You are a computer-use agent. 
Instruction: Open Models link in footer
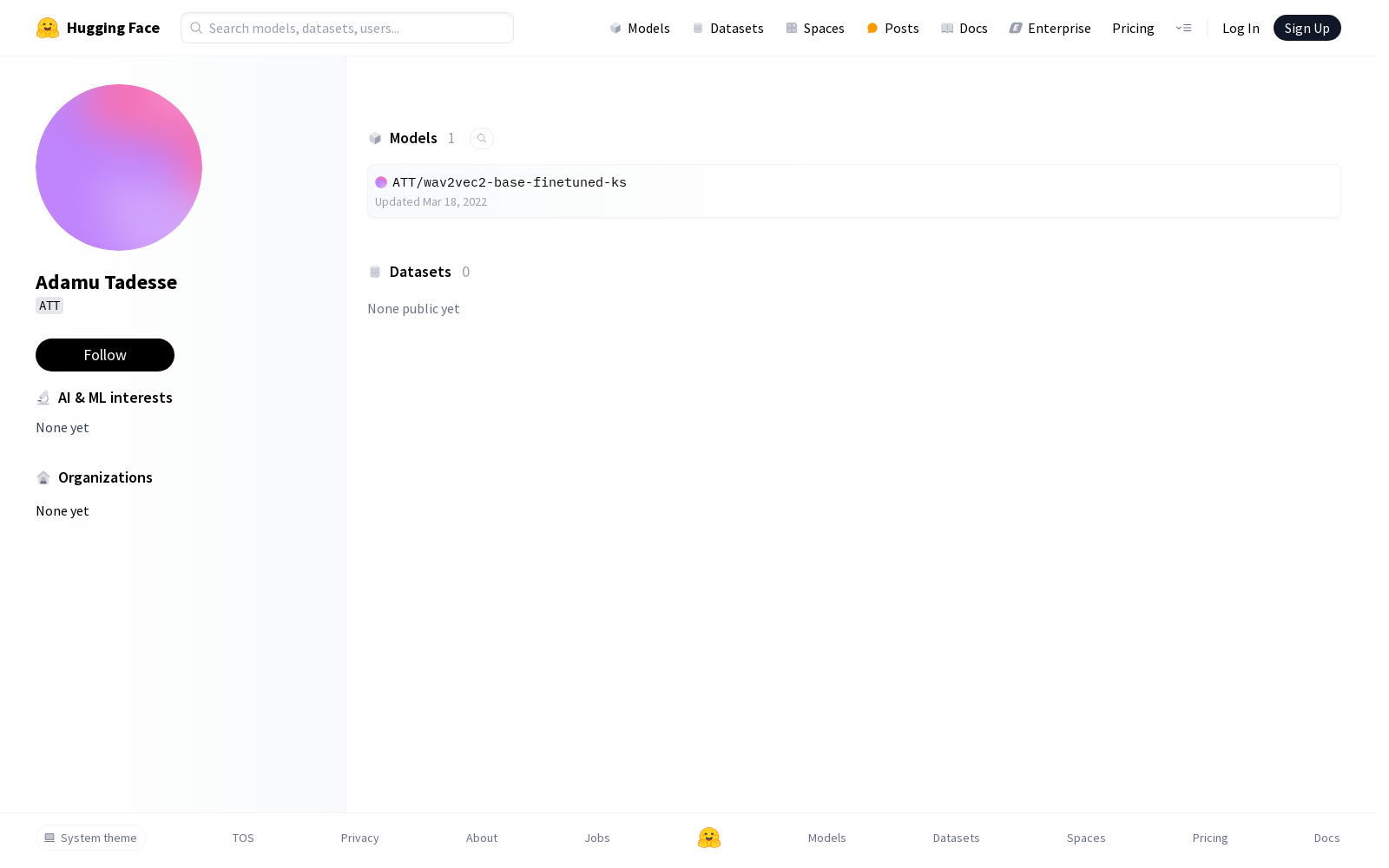pyautogui.click(x=827, y=838)
